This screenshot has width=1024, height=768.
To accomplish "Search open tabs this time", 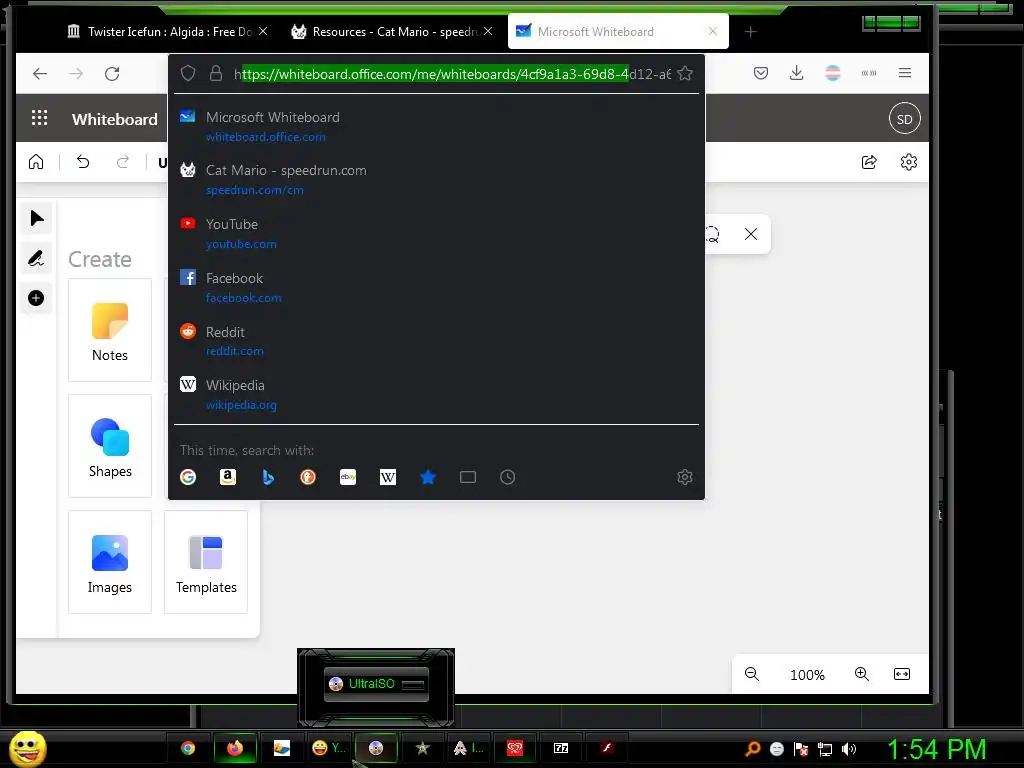I will (468, 477).
